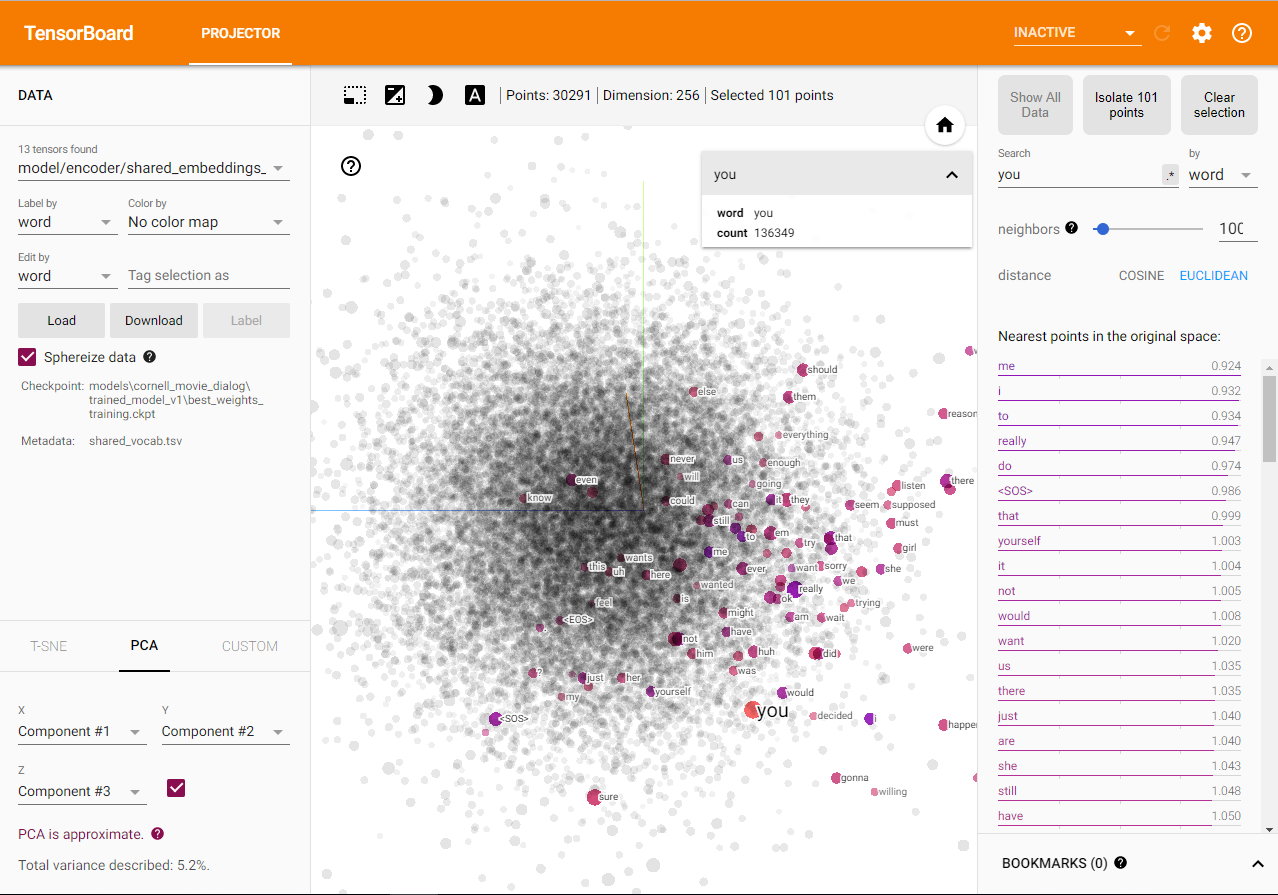The width and height of the screenshot is (1278, 895).
Task: Click neighbors count number field
Action: (1237, 229)
